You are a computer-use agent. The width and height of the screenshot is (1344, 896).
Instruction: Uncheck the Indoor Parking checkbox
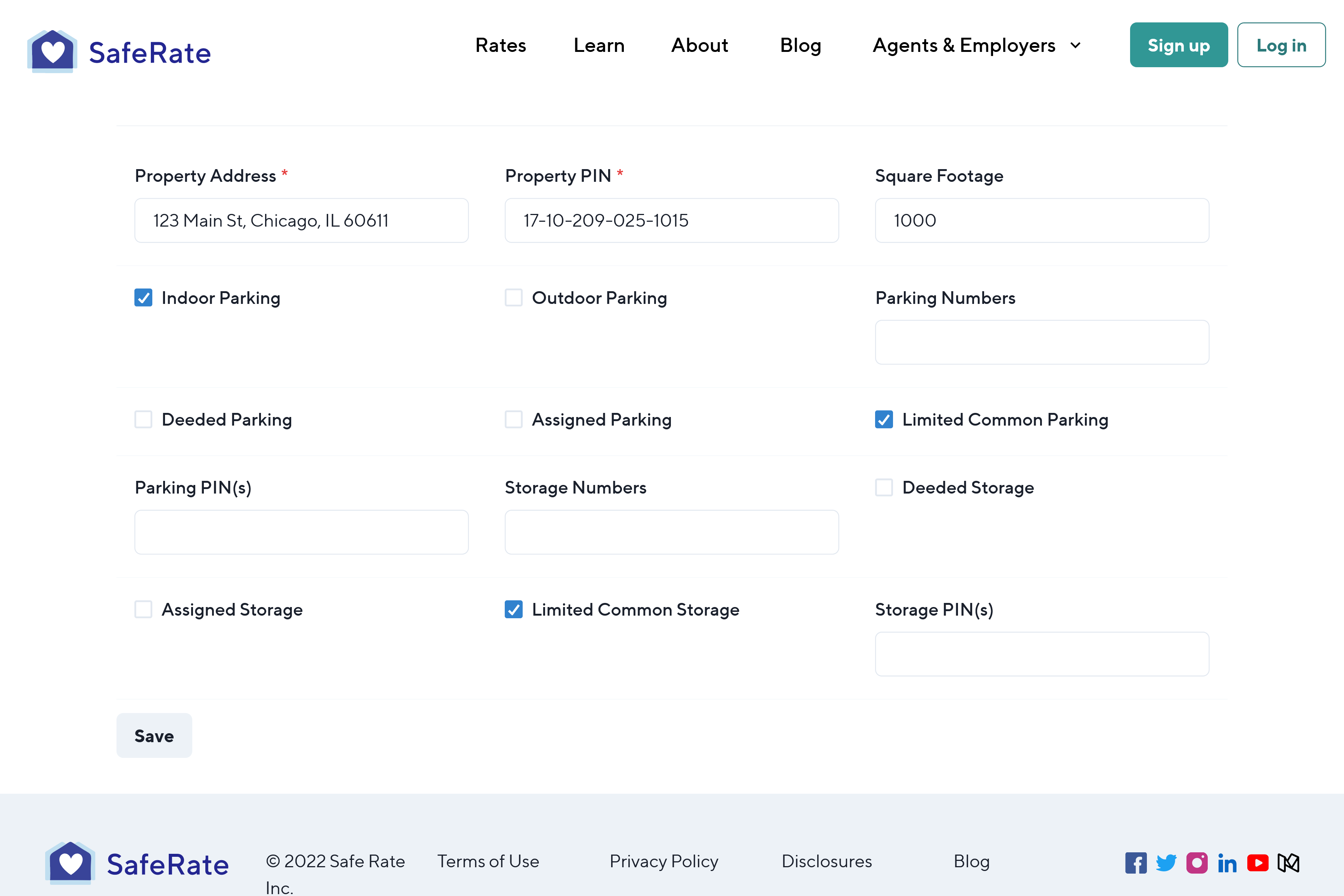click(143, 298)
